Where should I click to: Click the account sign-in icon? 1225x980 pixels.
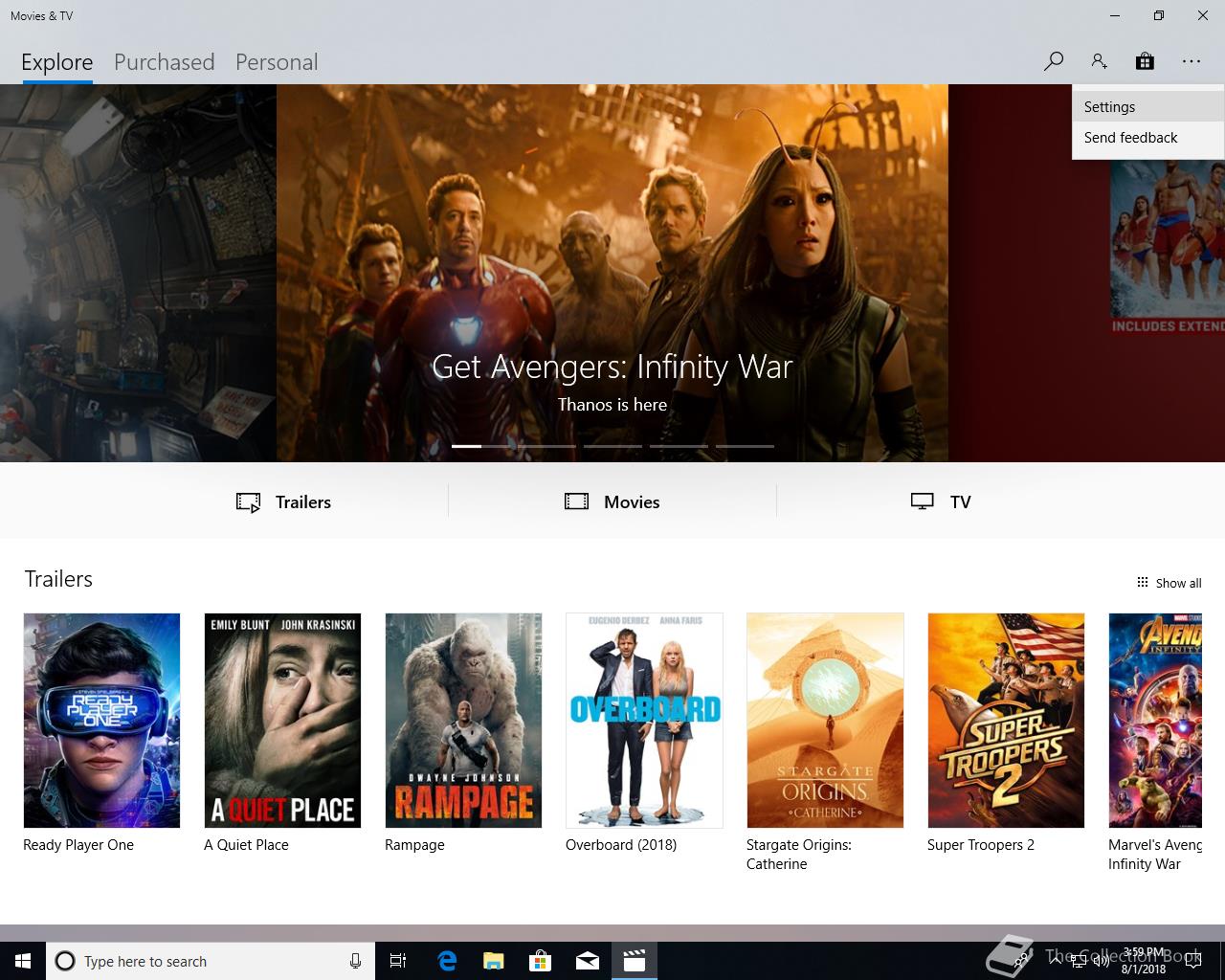pyautogui.click(x=1099, y=61)
